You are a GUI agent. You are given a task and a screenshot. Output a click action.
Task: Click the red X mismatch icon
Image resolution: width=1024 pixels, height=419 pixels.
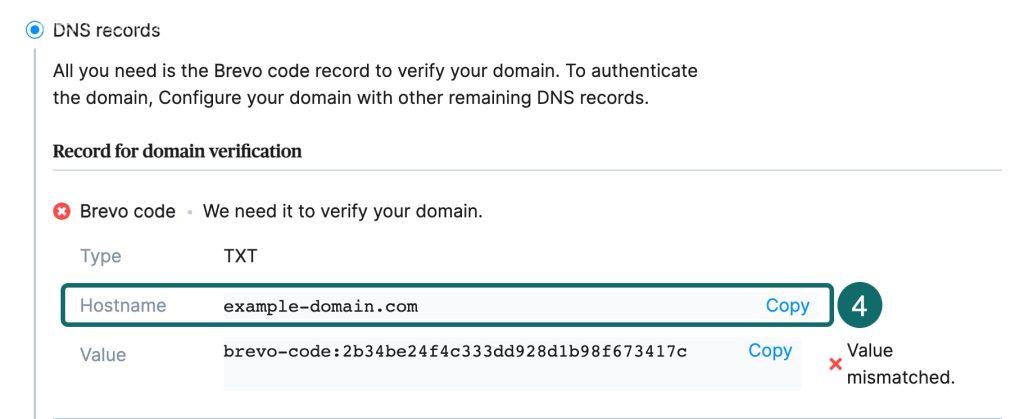pyautogui.click(x=836, y=364)
